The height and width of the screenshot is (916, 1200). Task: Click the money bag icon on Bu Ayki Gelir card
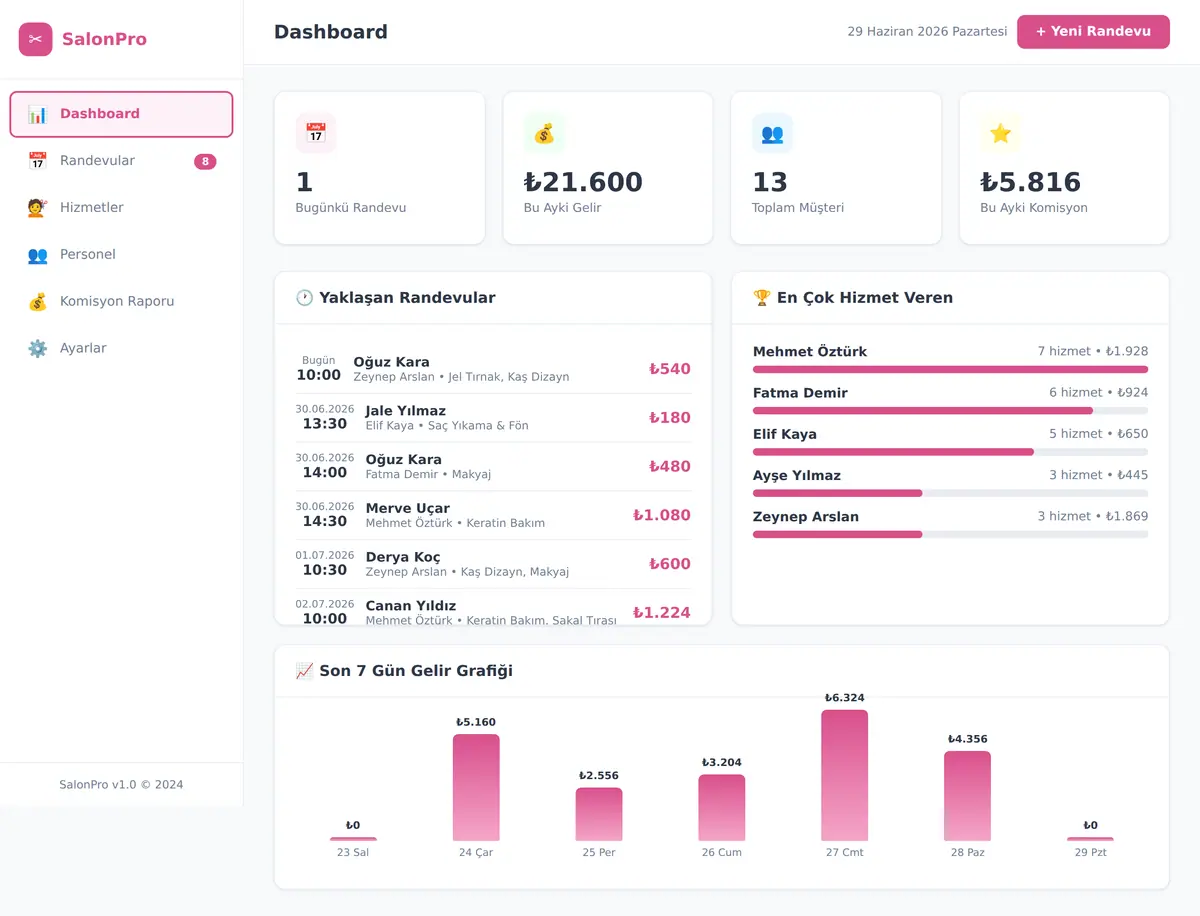click(544, 133)
